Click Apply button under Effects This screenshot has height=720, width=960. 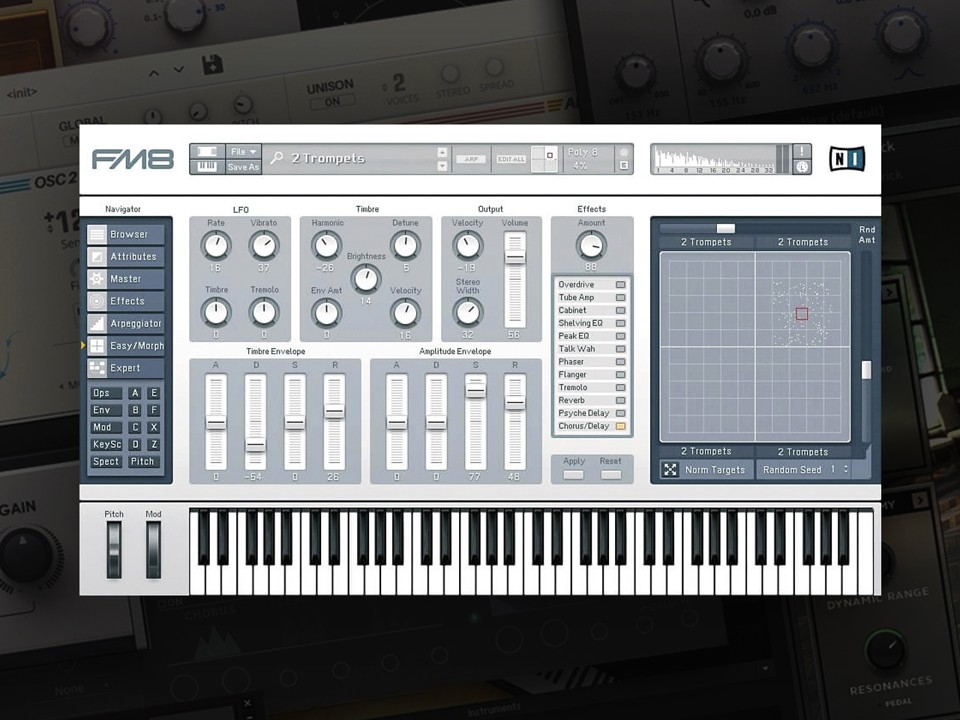pyautogui.click(x=574, y=474)
